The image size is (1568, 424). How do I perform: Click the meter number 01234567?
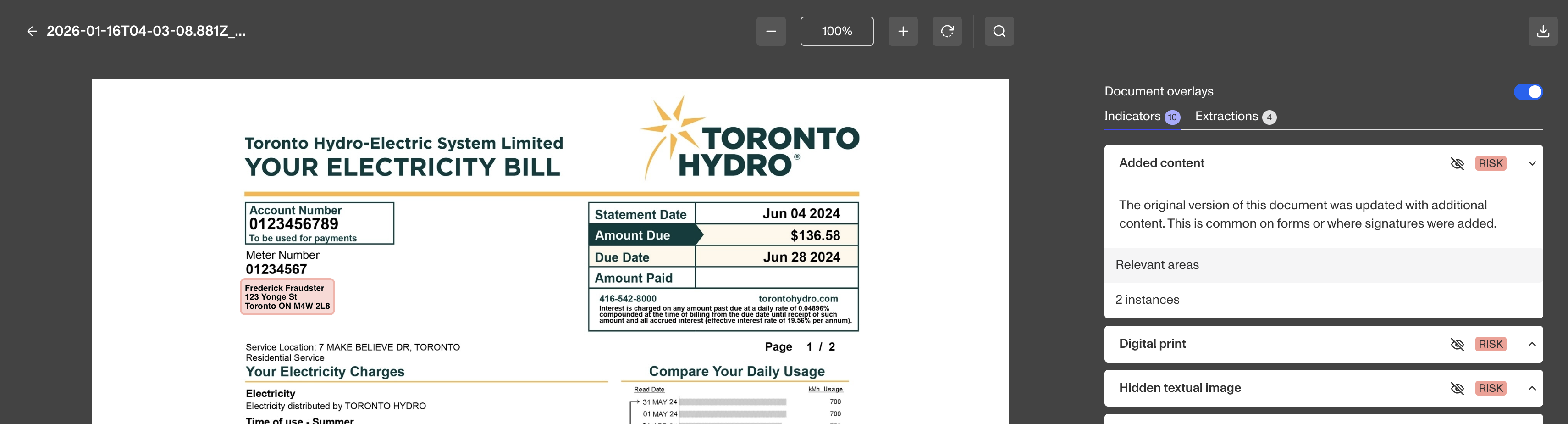tap(276, 269)
